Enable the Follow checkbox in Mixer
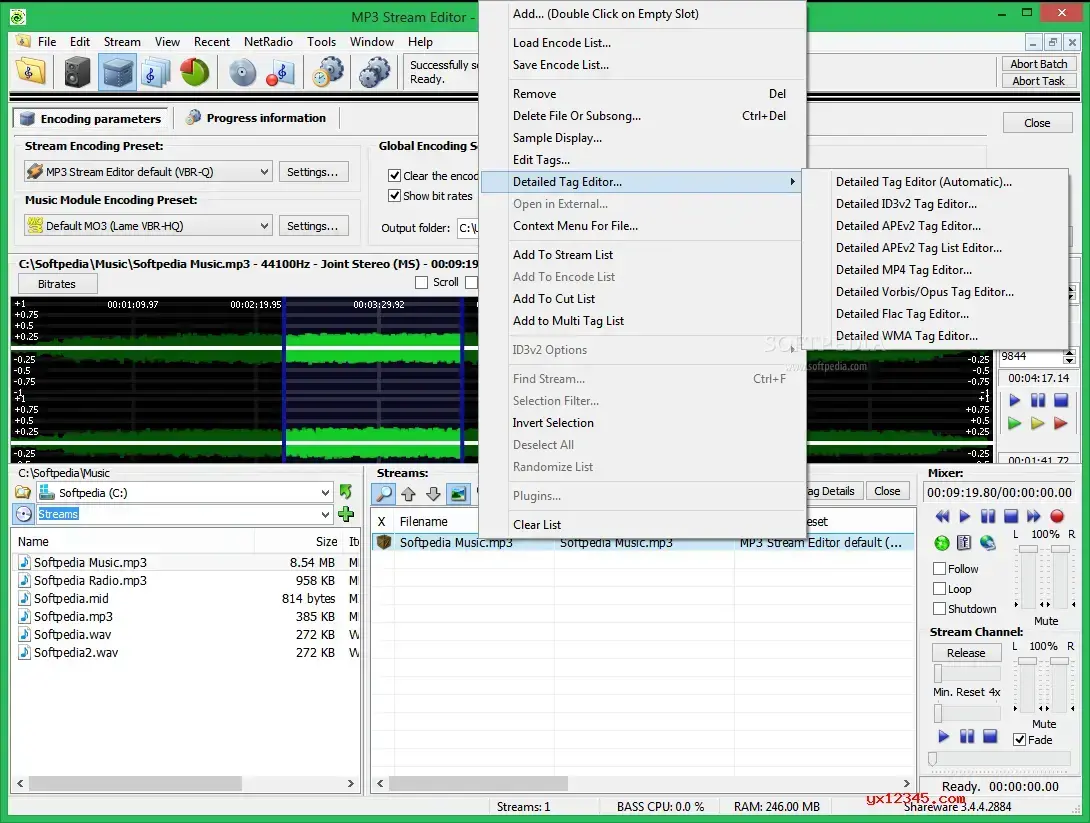 click(939, 569)
